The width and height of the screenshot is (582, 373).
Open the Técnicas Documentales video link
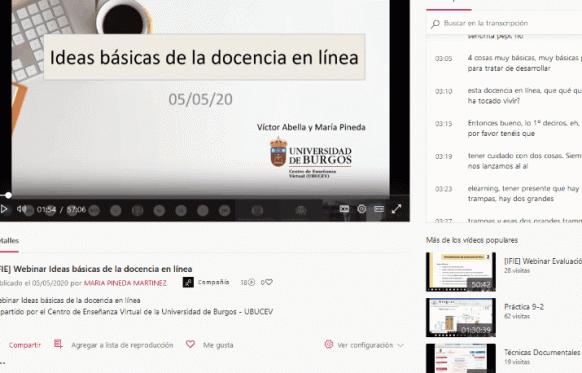pos(543,352)
